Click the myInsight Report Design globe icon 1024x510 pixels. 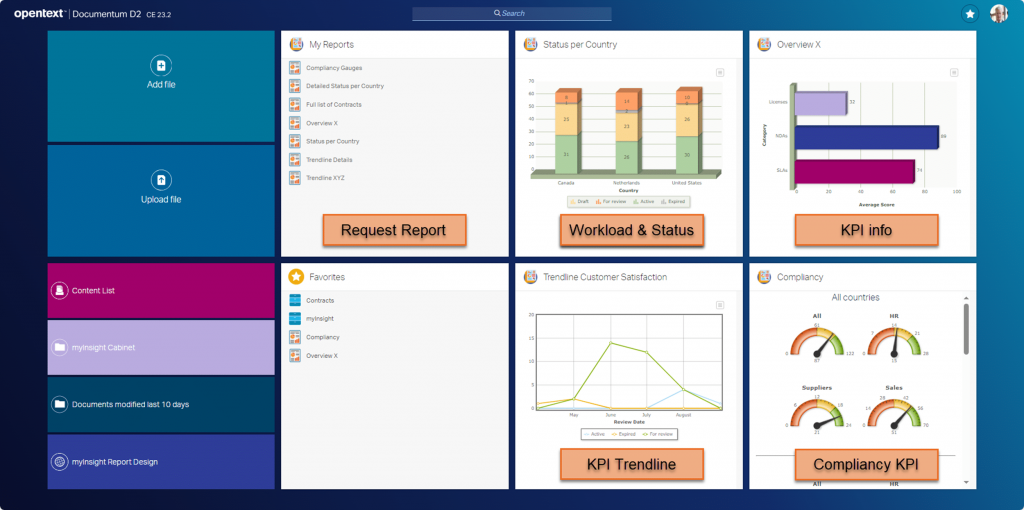[x=59, y=462]
